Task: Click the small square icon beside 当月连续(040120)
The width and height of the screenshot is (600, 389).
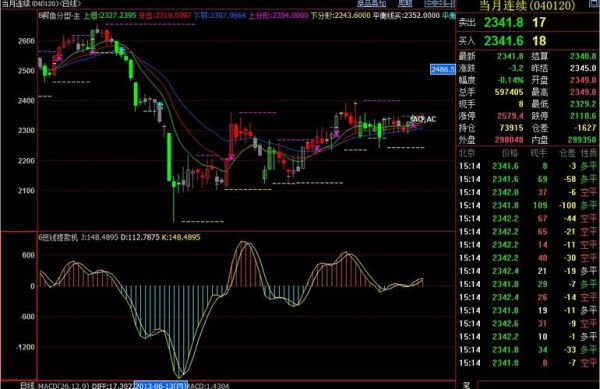Action: (x=593, y=4)
